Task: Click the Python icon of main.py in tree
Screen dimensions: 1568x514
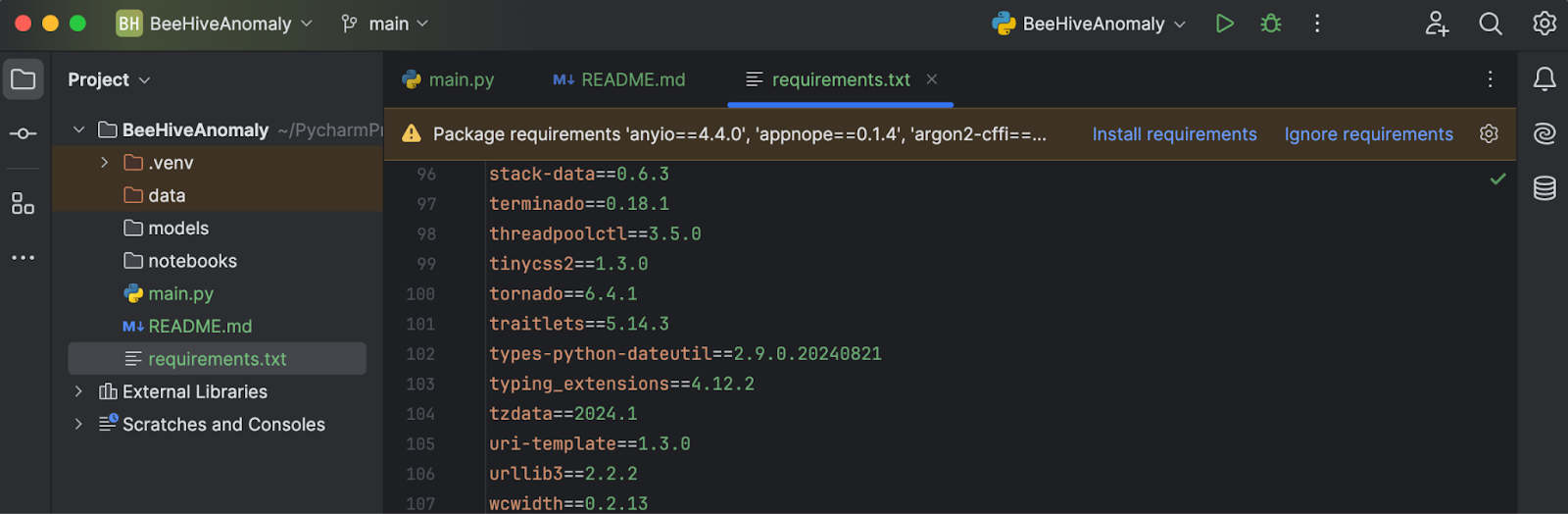Action: pos(133,293)
